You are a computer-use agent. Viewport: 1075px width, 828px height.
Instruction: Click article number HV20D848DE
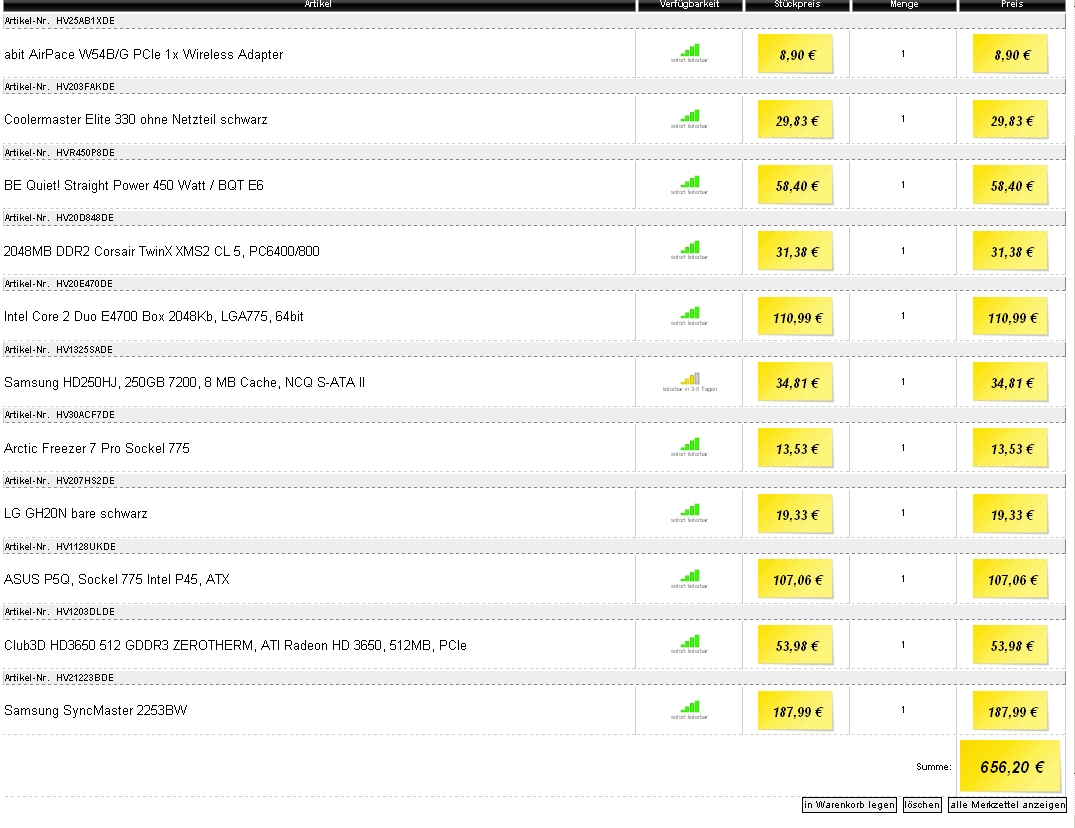coord(85,217)
